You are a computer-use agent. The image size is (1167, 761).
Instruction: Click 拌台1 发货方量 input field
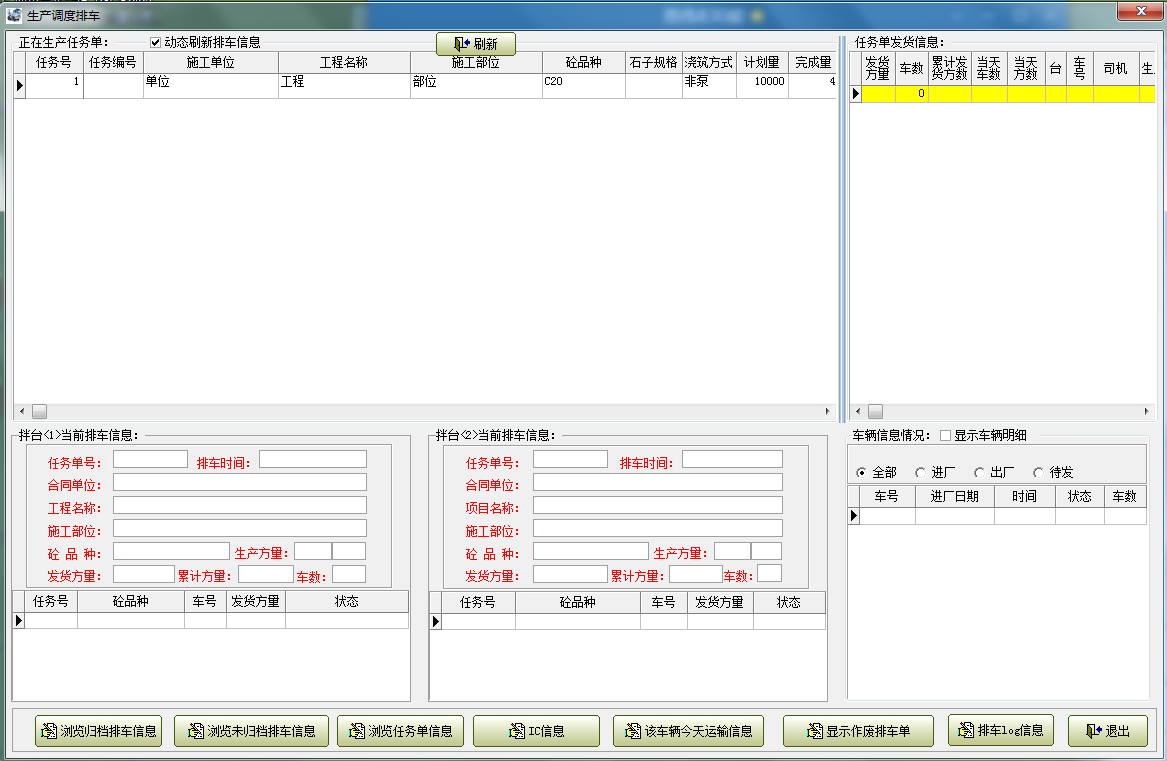click(x=144, y=574)
